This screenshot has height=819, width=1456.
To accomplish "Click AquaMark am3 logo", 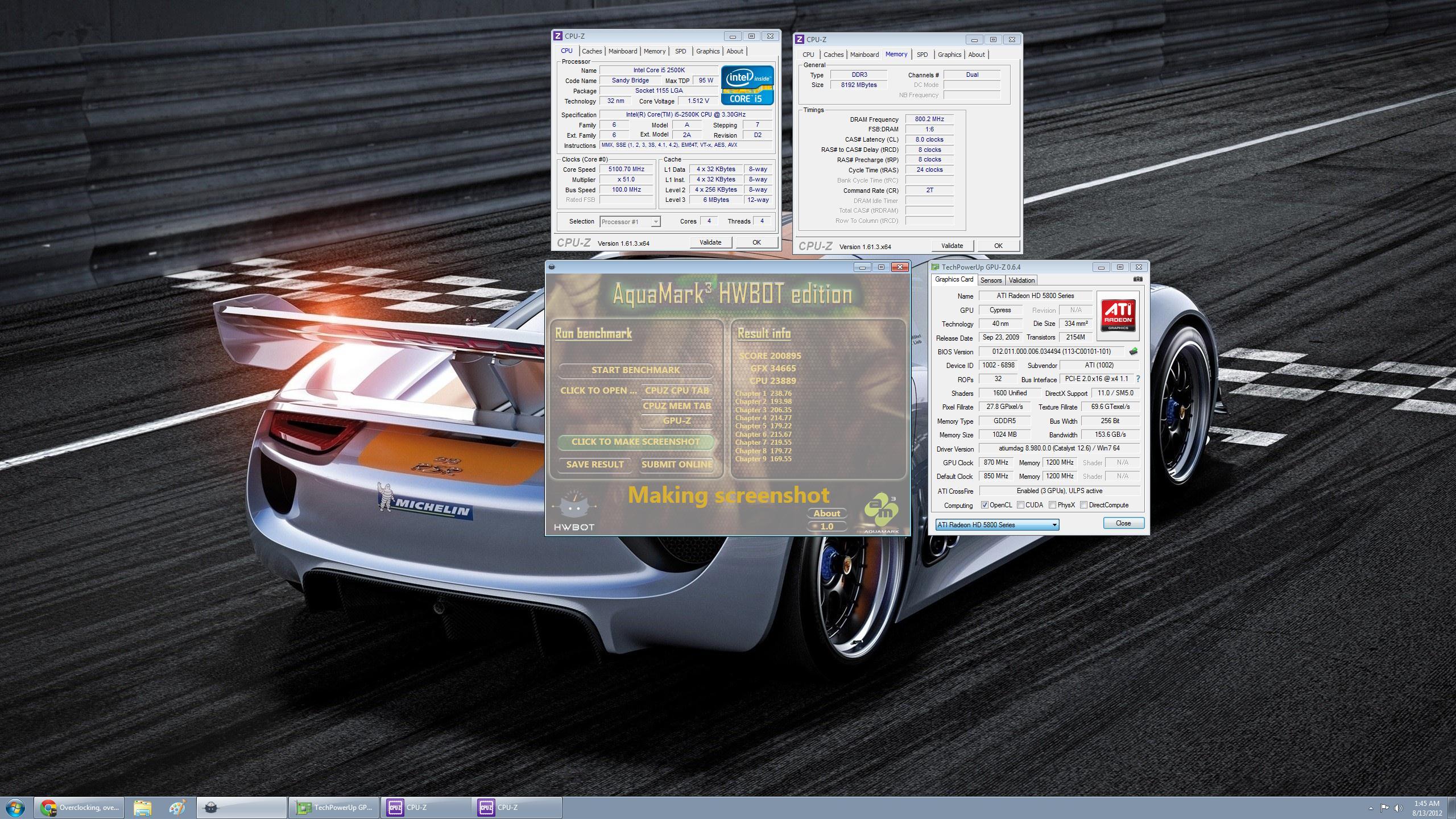I will click(882, 513).
